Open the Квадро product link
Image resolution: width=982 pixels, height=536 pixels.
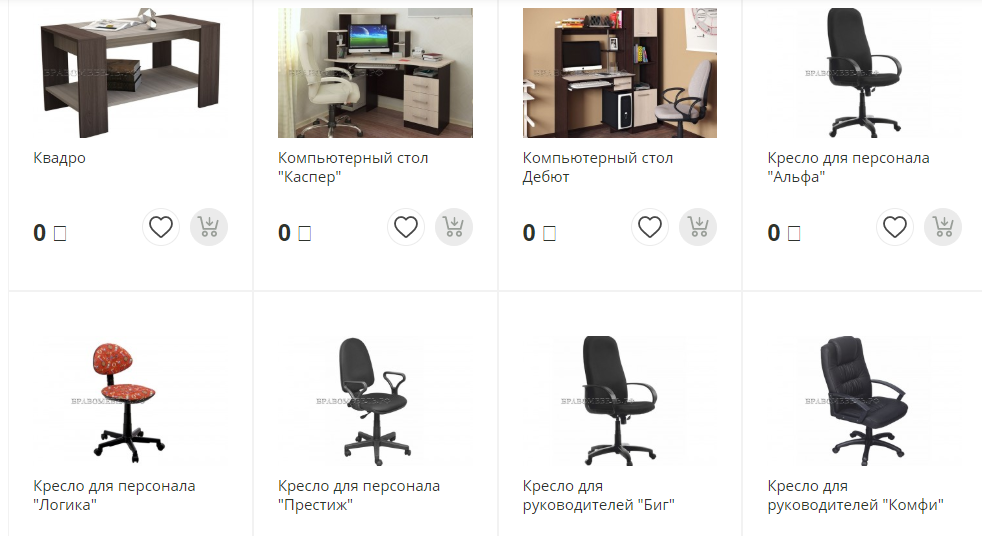[59, 158]
